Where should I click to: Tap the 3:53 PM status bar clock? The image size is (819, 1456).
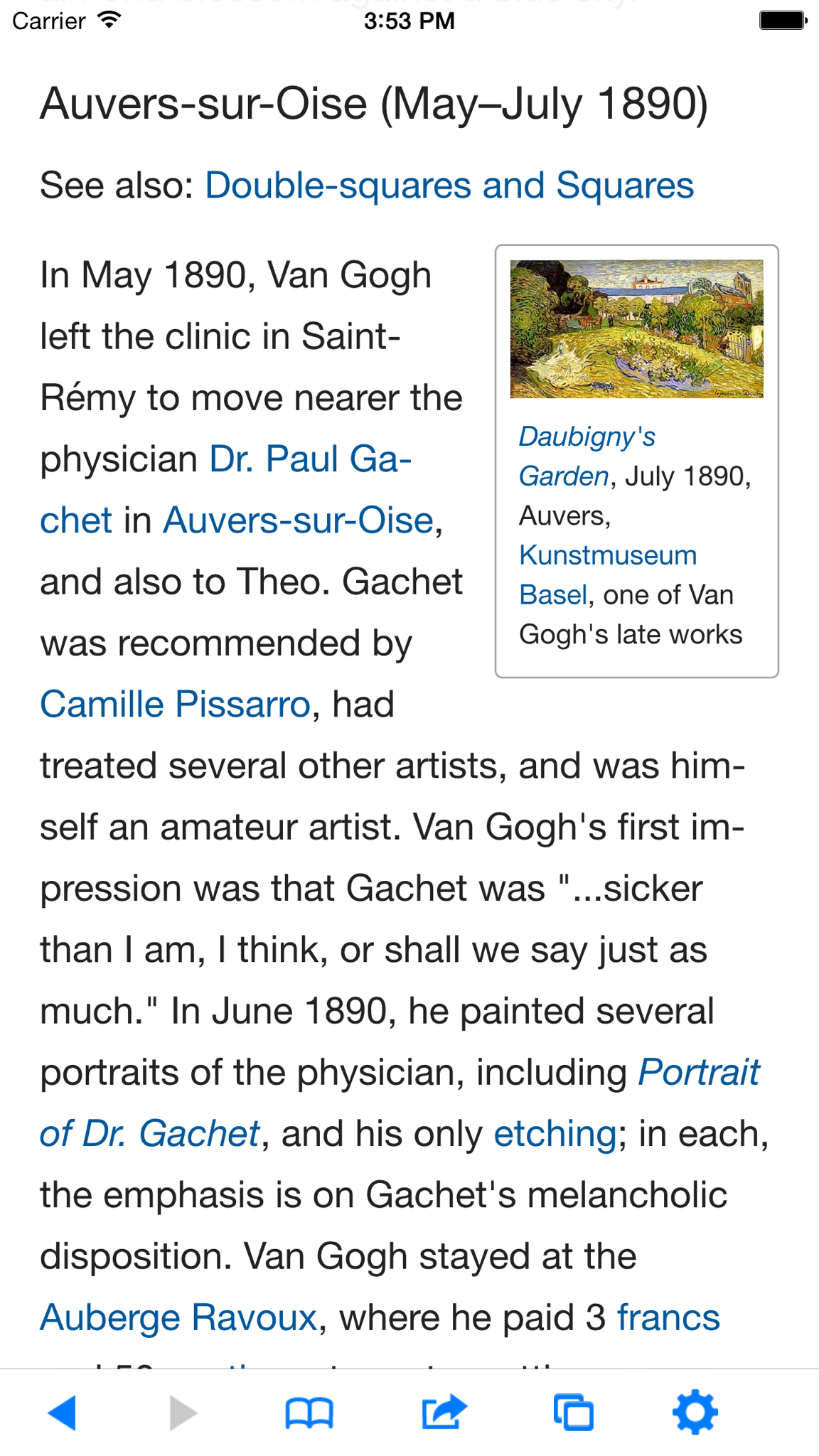click(409, 21)
